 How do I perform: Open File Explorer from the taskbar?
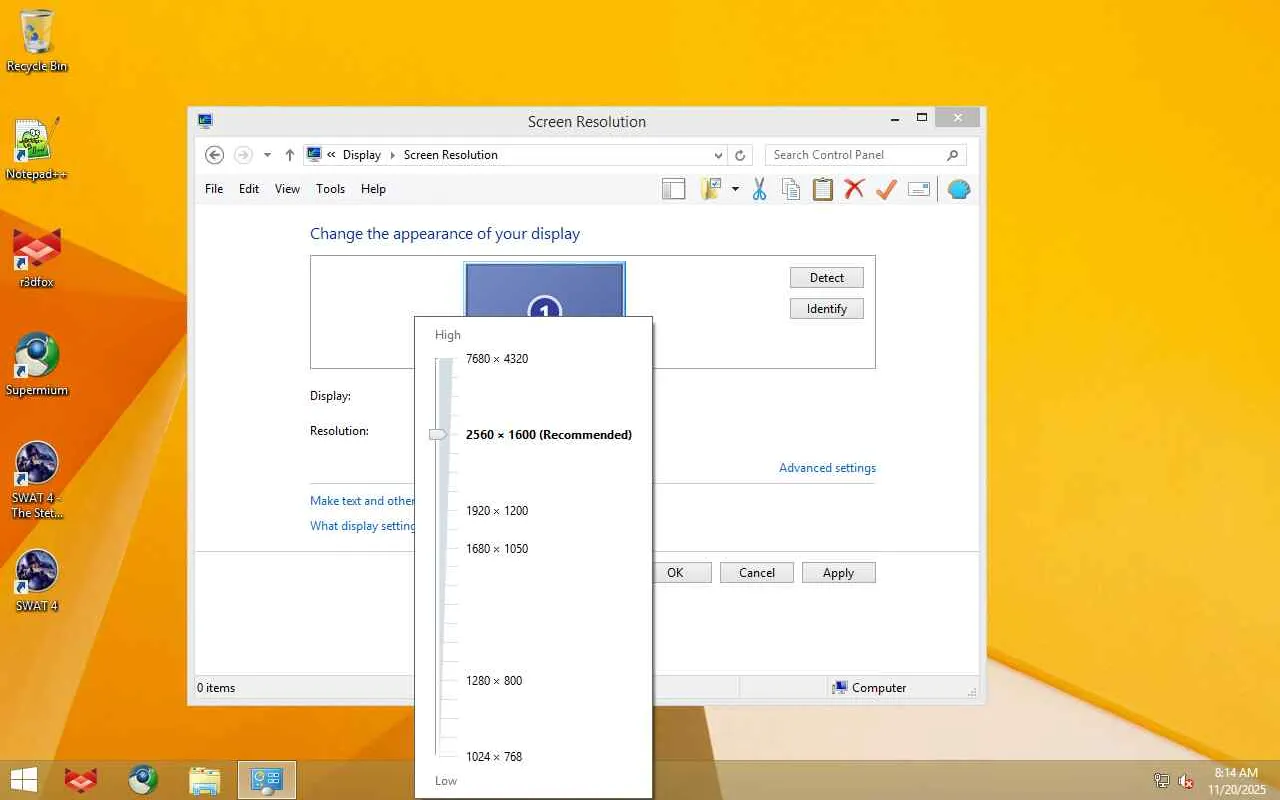[x=205, y=780]
